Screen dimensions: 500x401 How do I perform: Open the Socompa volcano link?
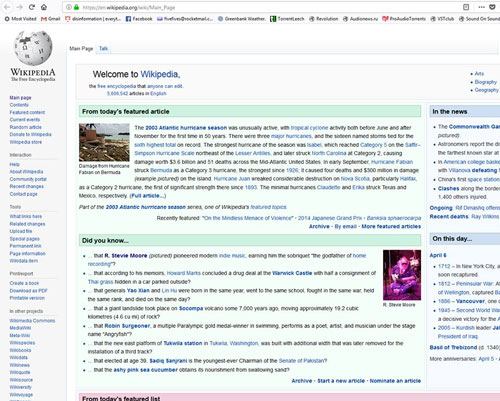(191, 308)
